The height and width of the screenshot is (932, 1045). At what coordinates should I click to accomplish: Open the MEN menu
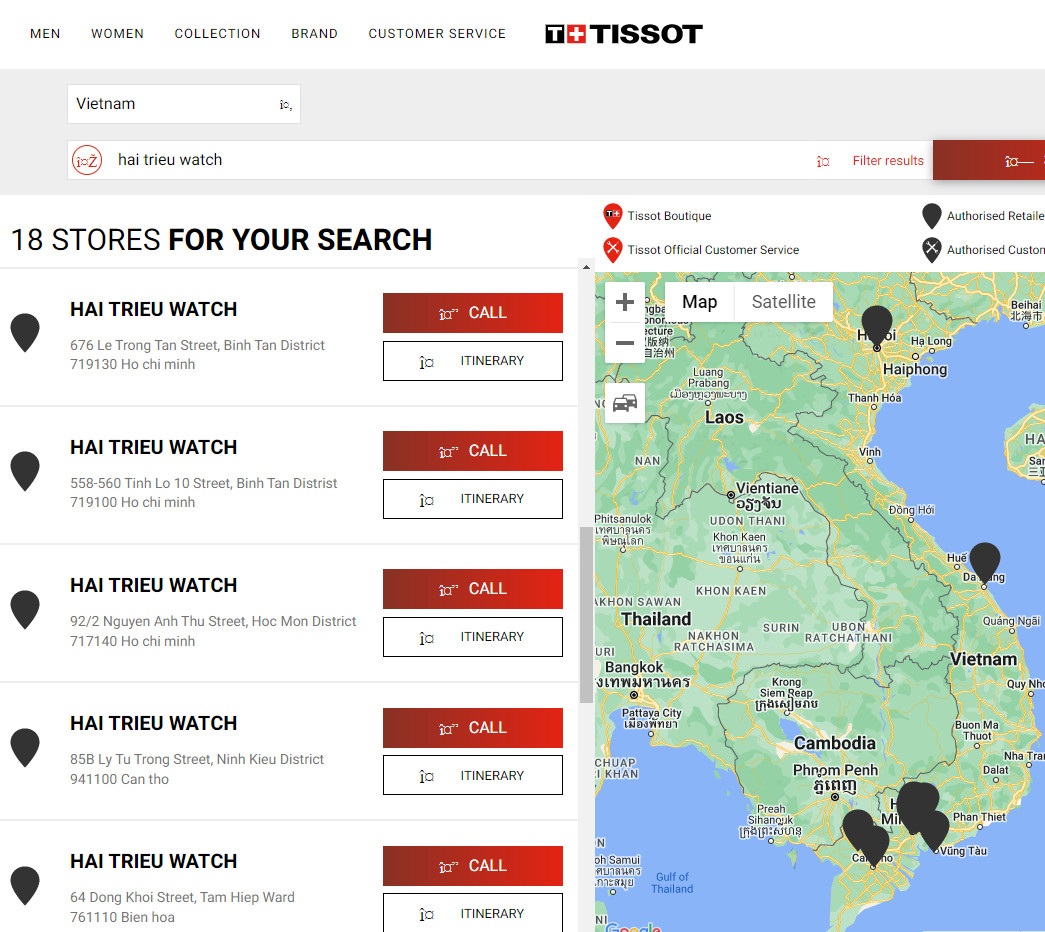[45, 34]
